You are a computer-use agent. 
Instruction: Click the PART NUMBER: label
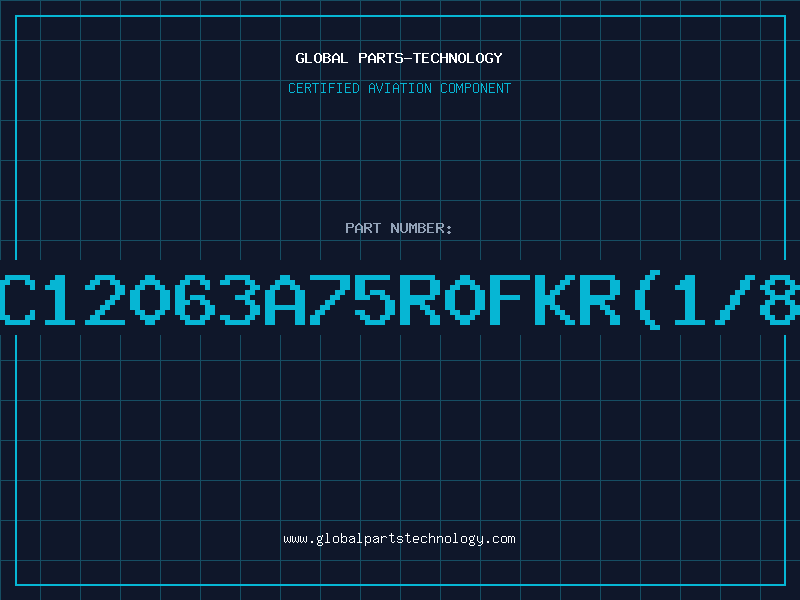(399, 228)
